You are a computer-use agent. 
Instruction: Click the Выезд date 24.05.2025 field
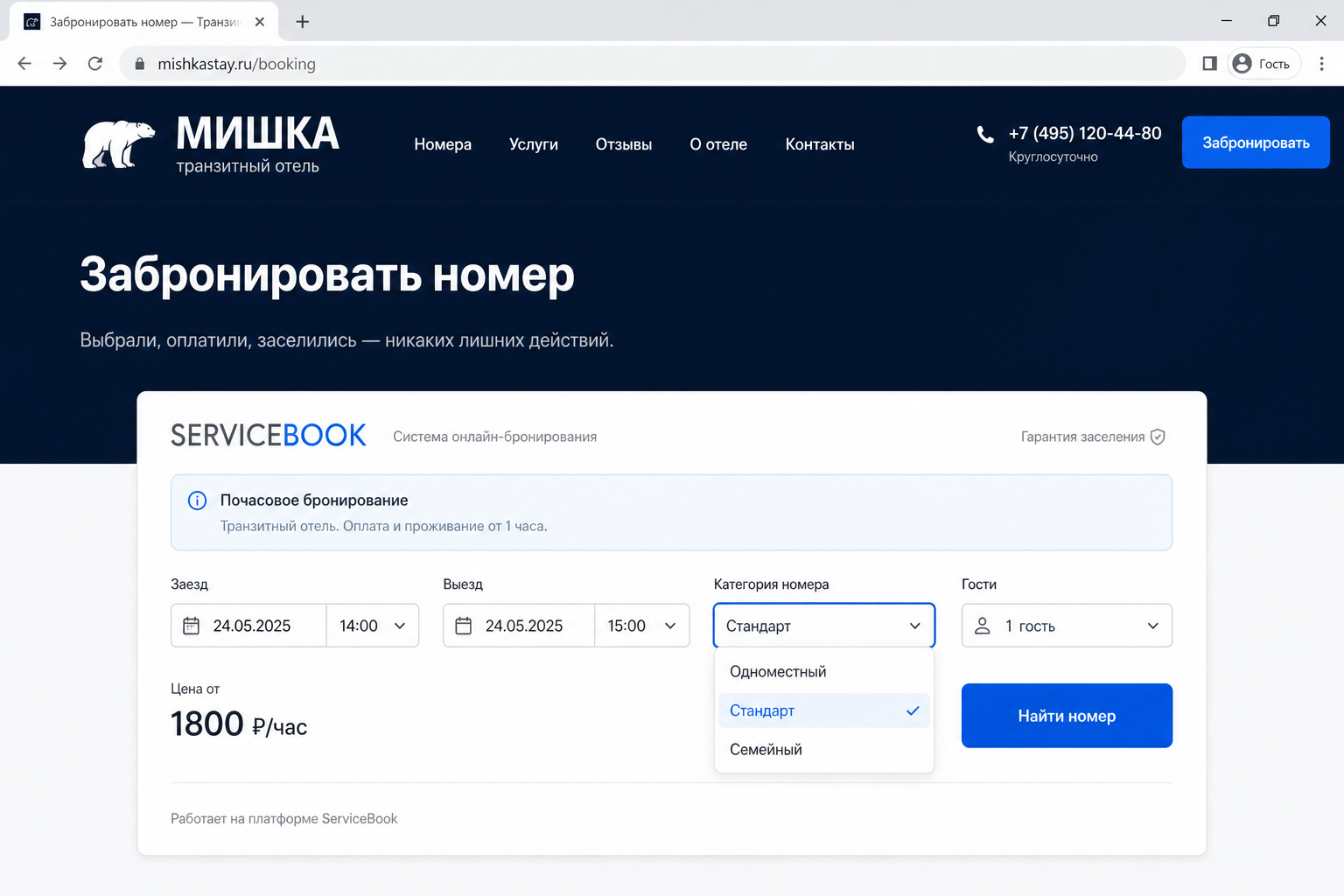pos(519,626)
